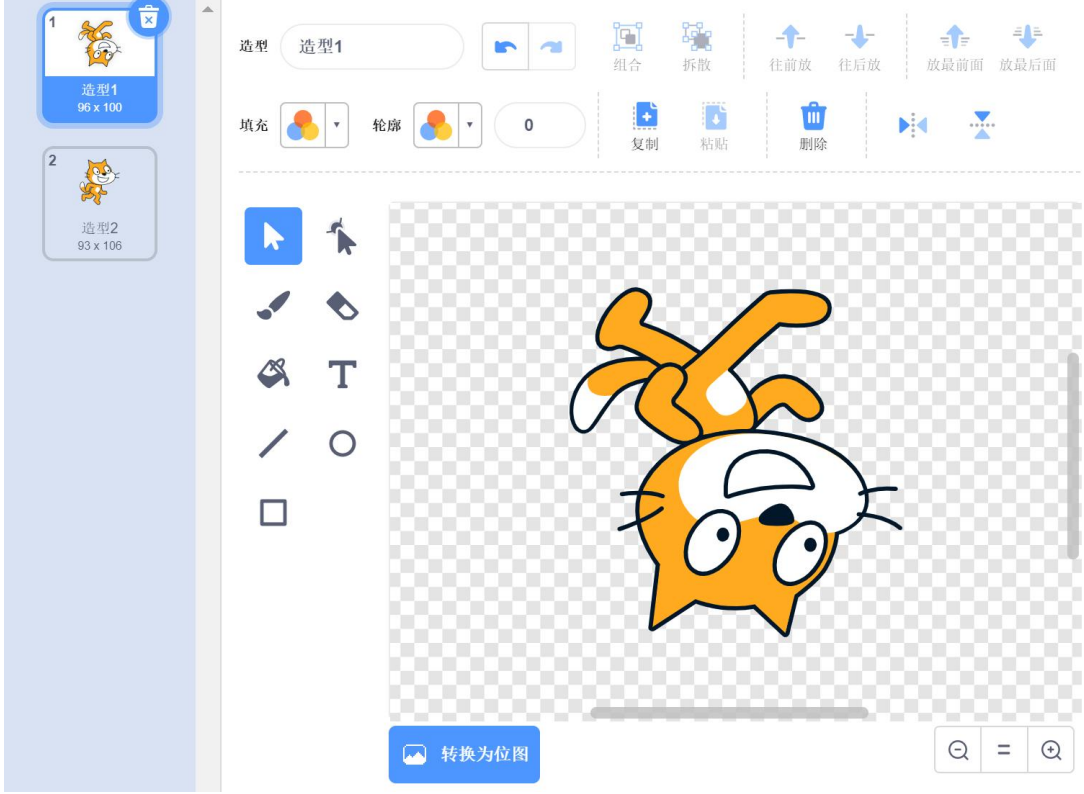Select the arrow Select tool
The width and height of the screenshot is (1084, 794).
(273, 236)
